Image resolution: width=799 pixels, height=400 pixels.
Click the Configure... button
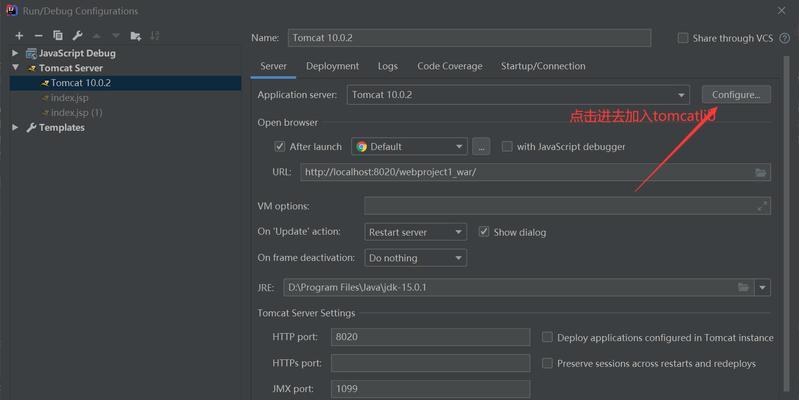coord(736,95)
